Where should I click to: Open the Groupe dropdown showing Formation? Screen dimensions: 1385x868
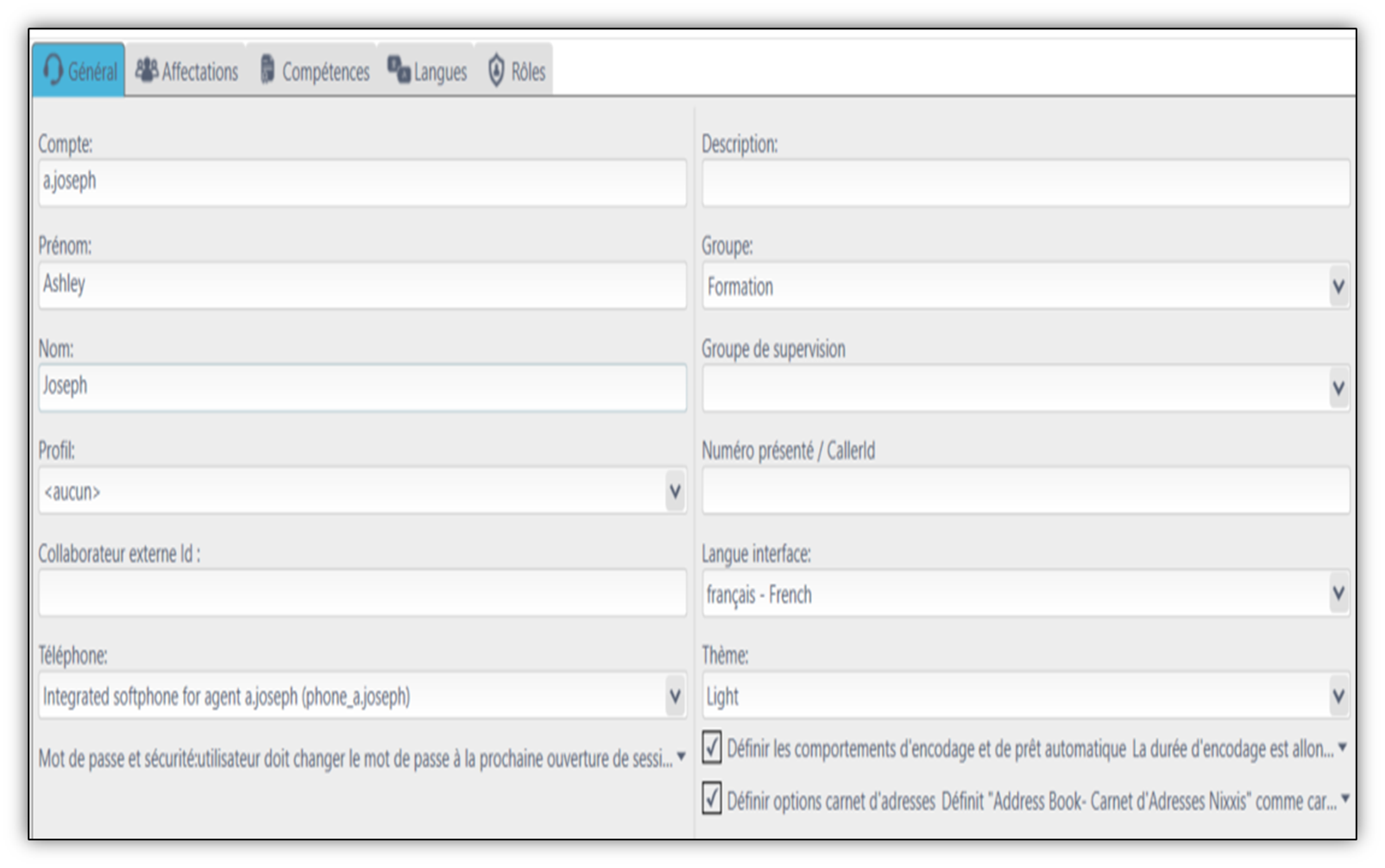point(1025,286)
